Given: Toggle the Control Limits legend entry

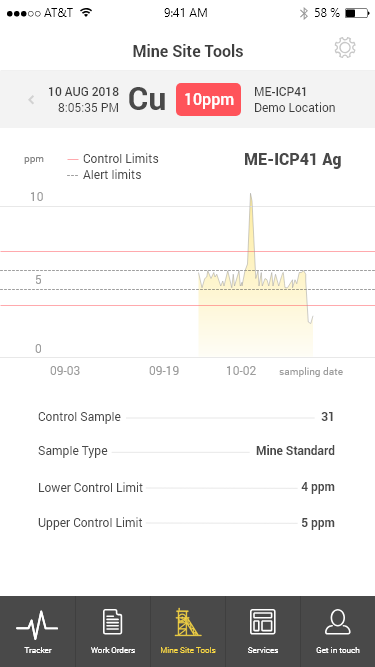Looking at the screenshot, I should [113, 159].
